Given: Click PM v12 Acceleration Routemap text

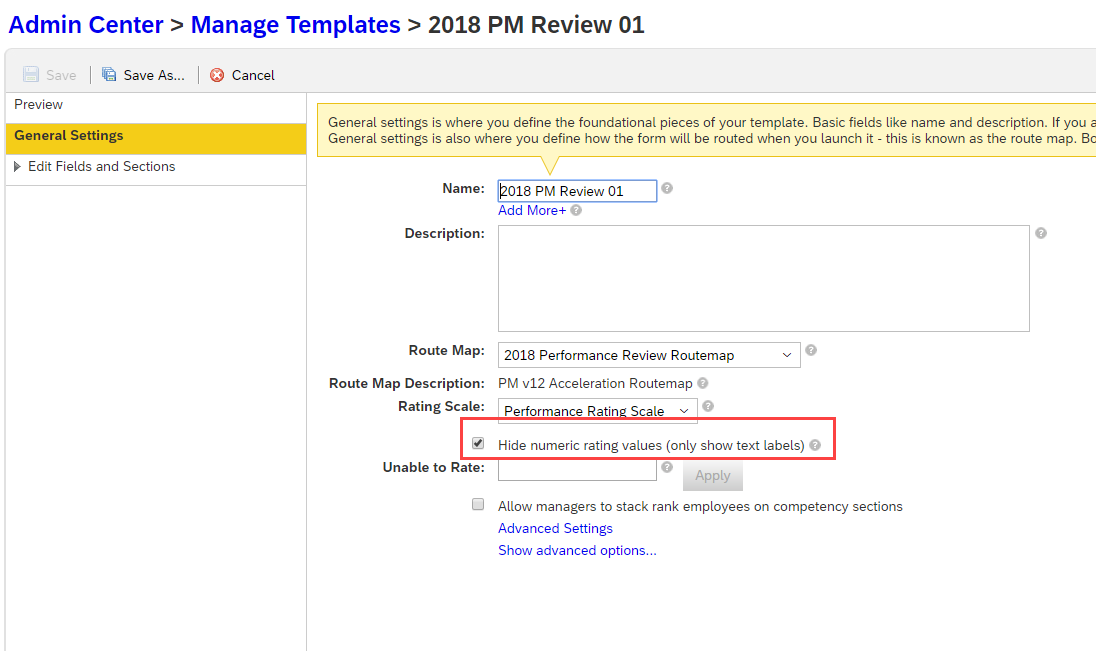Looking at the screenshot, I should coord(595,383).
